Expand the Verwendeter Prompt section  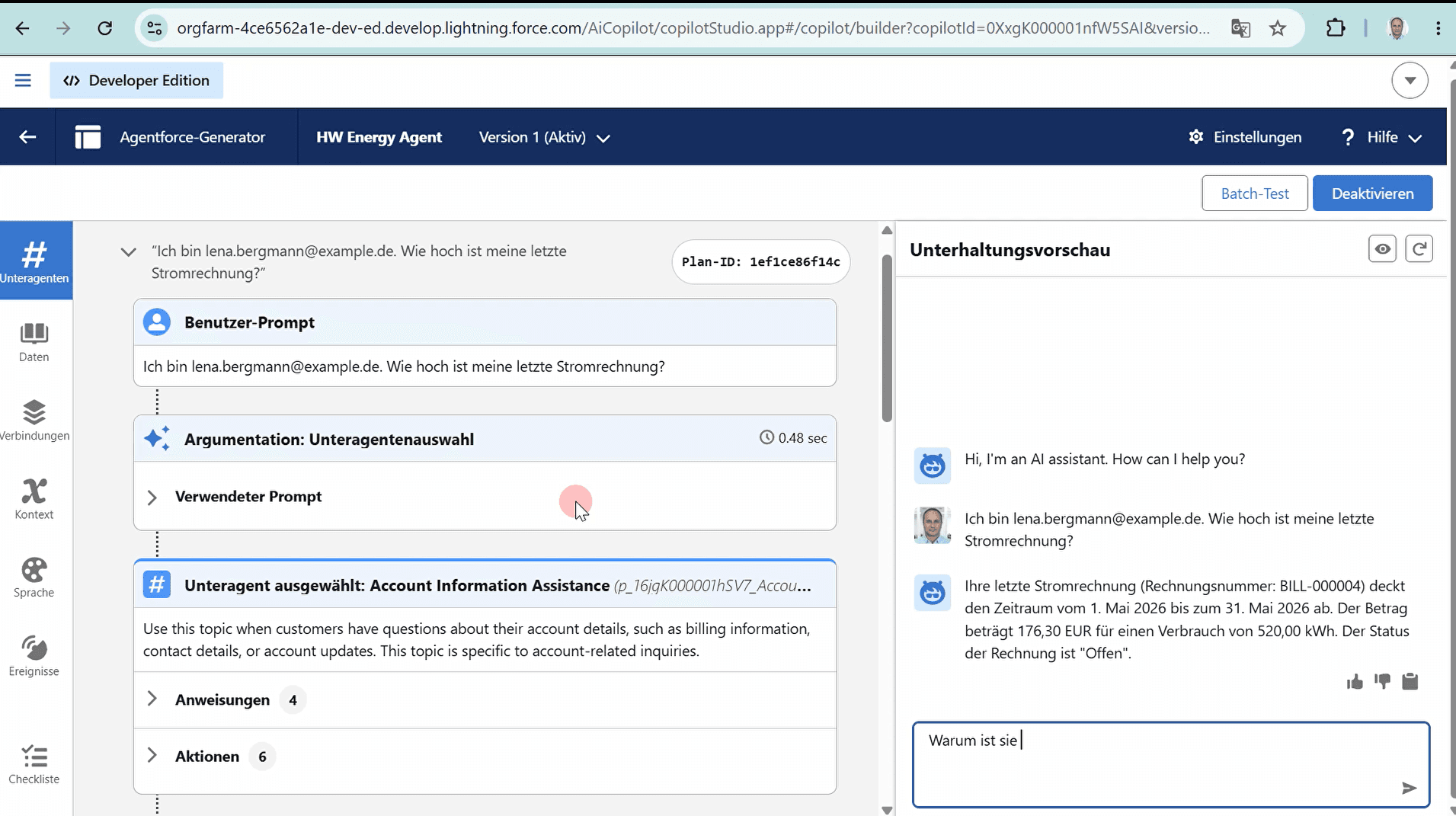coord(152,498)
